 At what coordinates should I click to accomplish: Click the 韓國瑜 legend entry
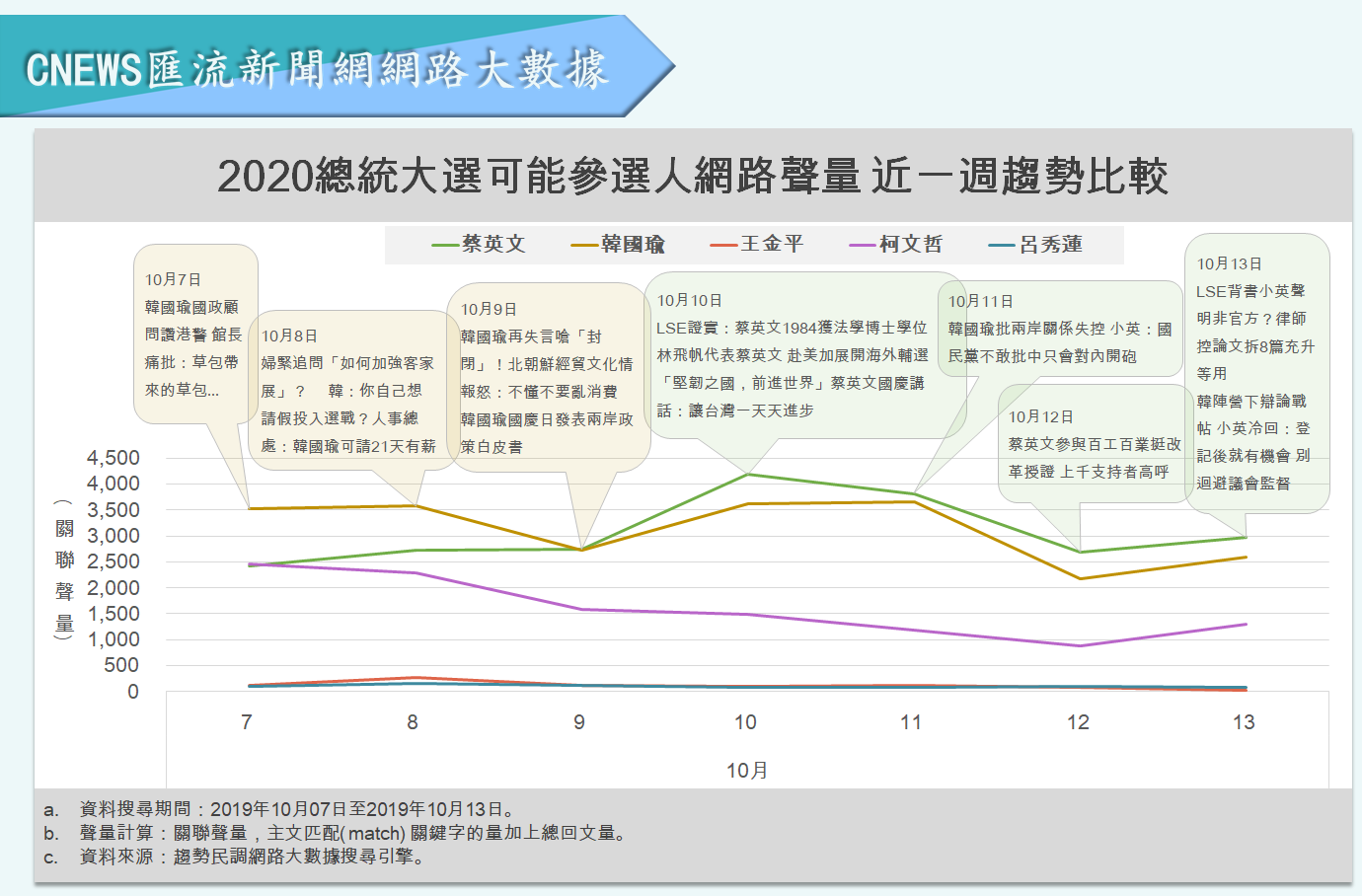(618, 244)
